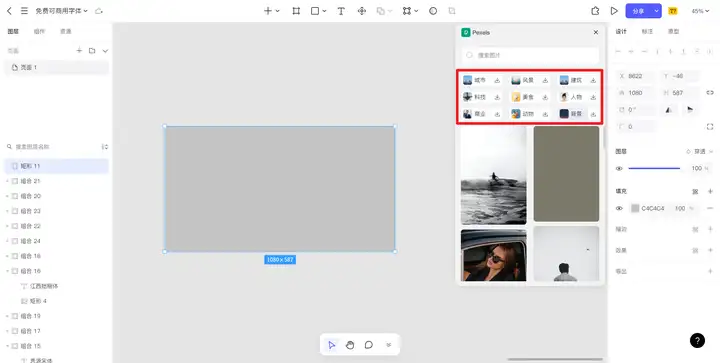Go back using the top-left arrow
This screenshot has width=720, height=363.
point(9,11)
